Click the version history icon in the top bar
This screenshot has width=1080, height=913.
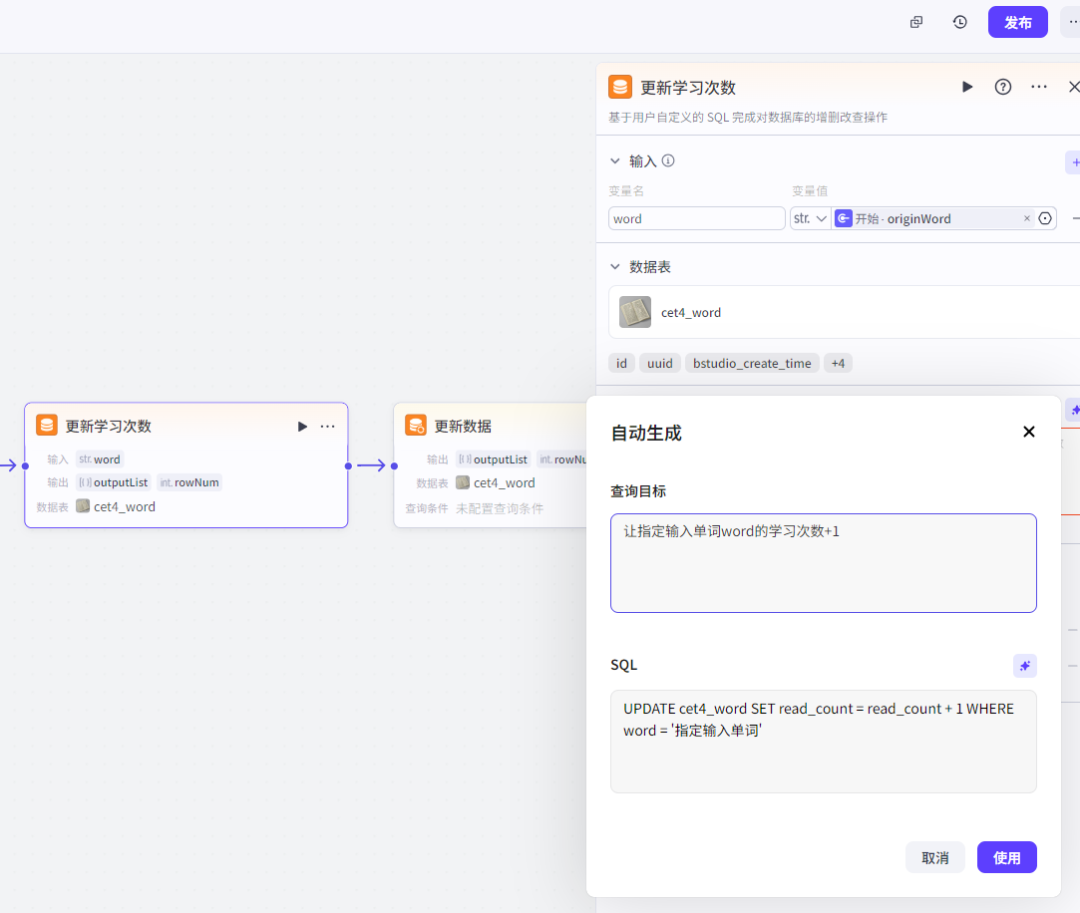tap(959, 21)
